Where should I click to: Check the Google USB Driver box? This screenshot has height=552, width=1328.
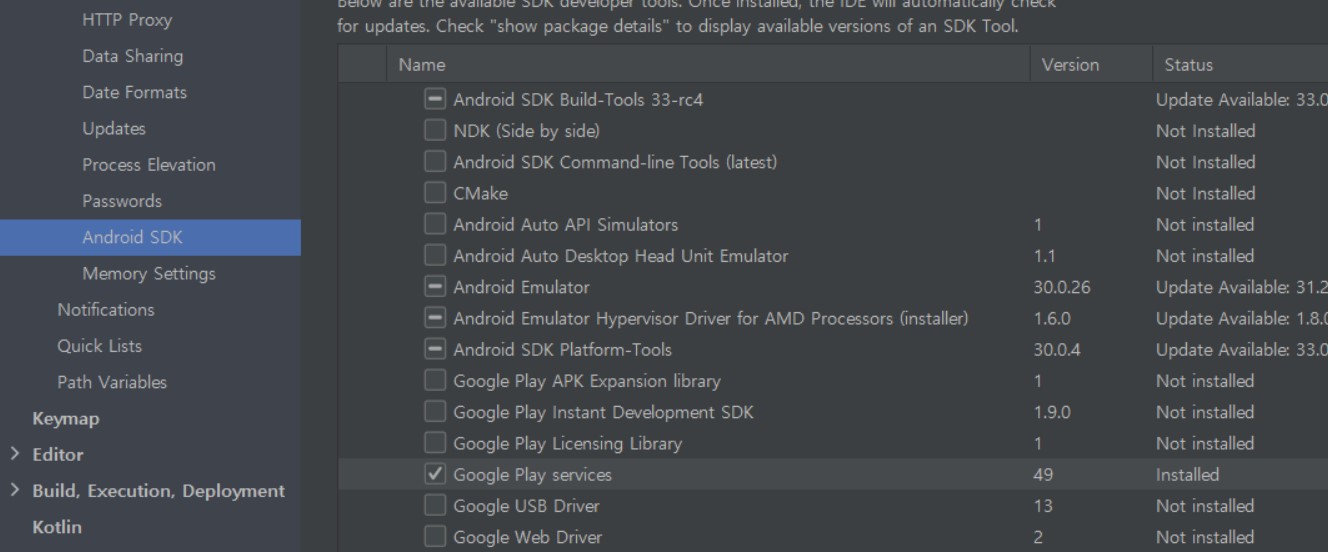(435, 505)
